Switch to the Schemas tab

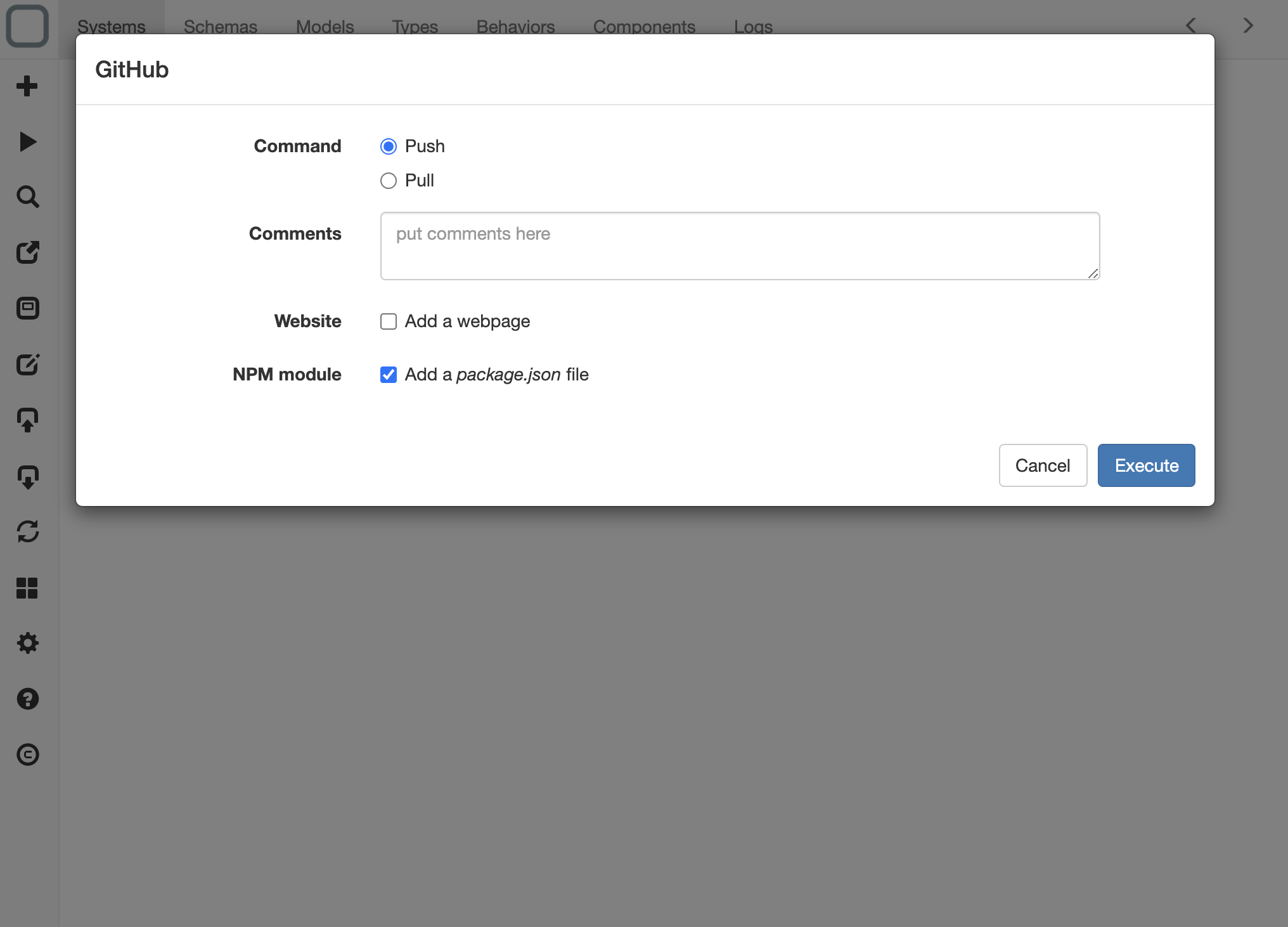[221, 27]
